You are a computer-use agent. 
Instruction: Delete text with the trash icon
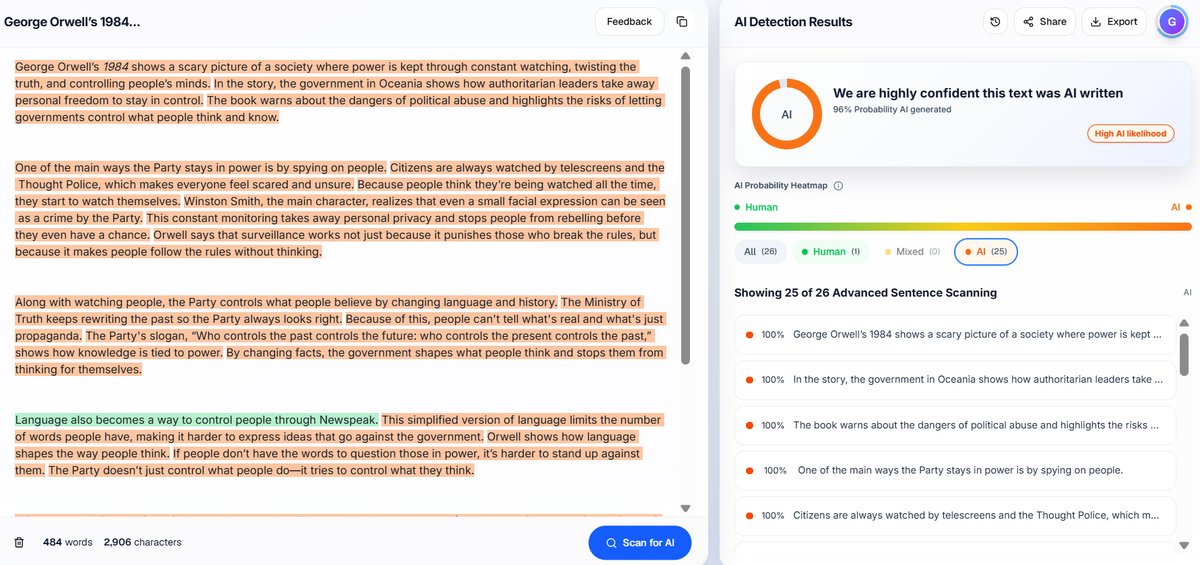pyautogui.click(x=19, y=542)
